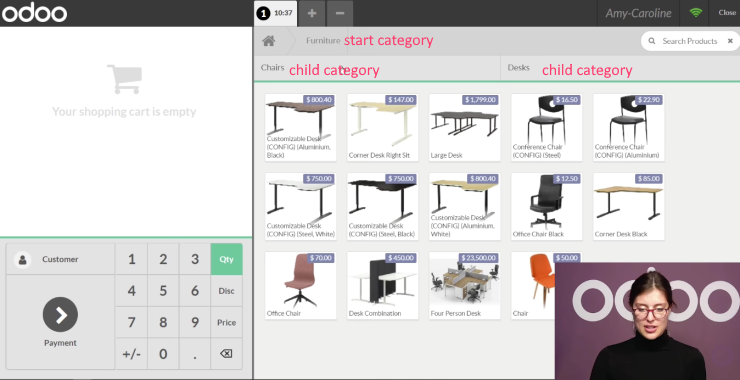
Task: Focus the Search Products field
Action: point(690,41)
